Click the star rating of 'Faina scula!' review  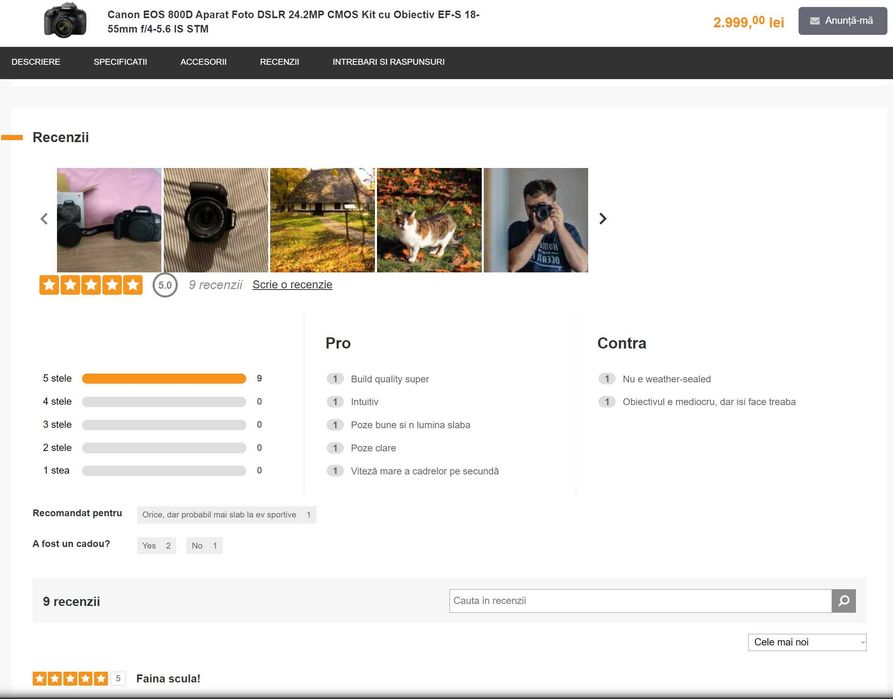70,678
